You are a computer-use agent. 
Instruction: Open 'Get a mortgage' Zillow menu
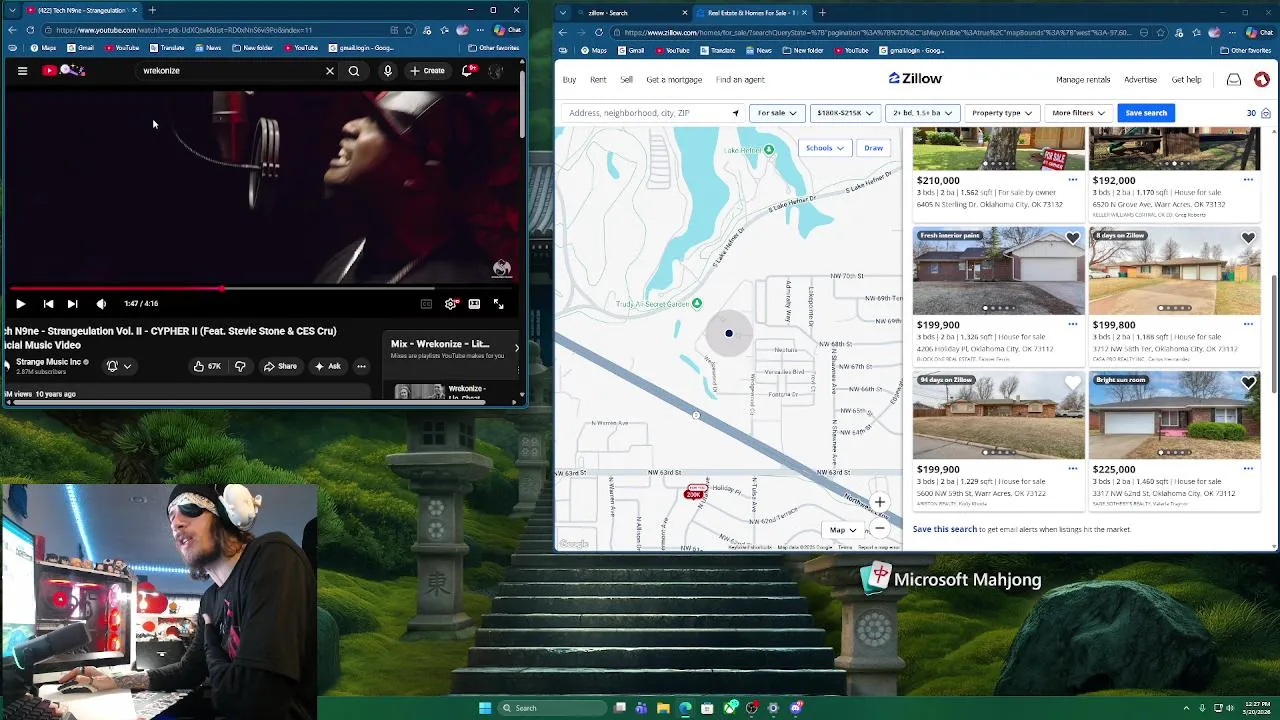pyautogui.click(x=674, y=80)
